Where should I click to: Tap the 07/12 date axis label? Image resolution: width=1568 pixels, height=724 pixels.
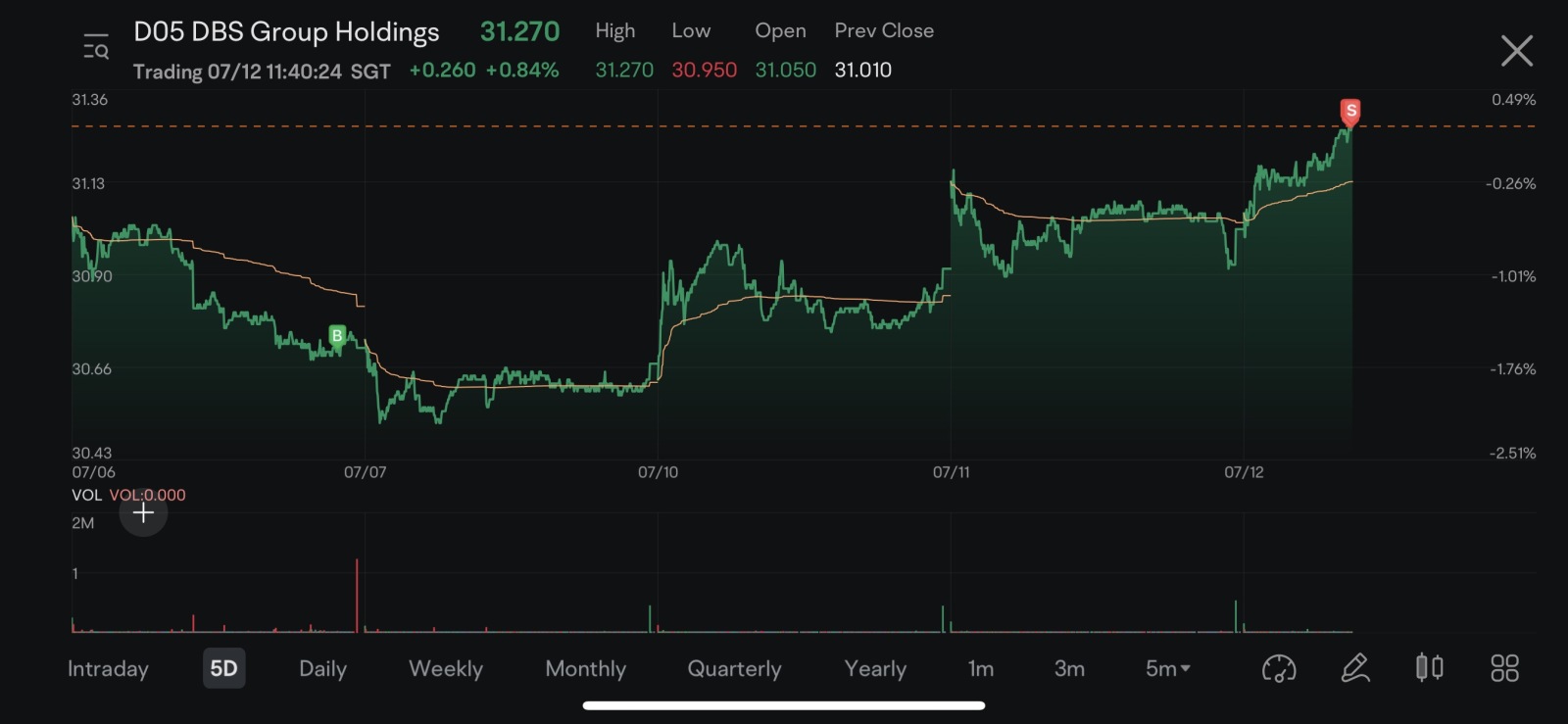[1244, 472]
